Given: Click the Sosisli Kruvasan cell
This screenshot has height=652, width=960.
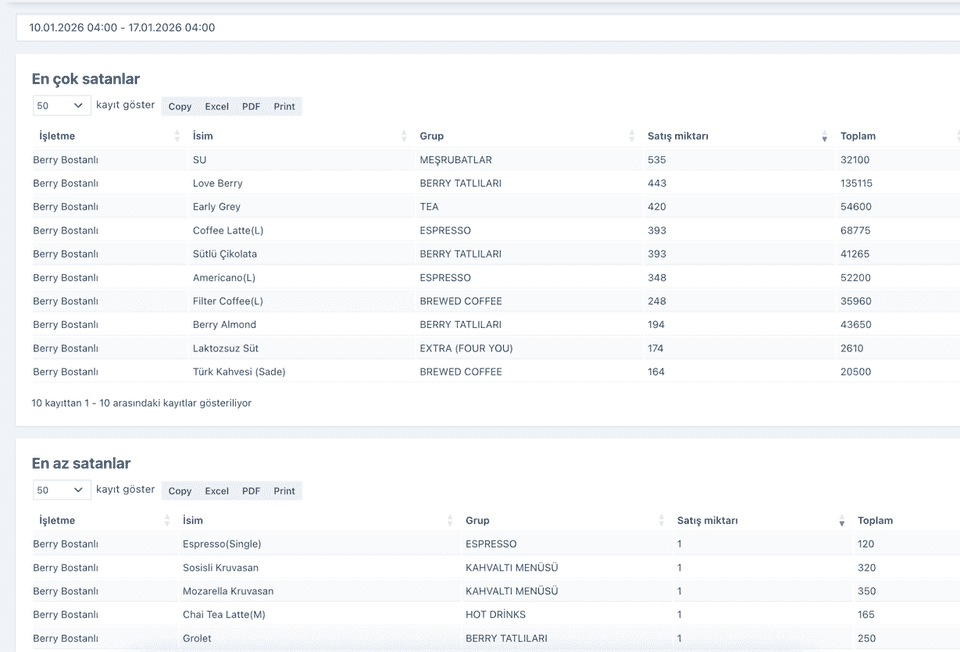Looking at the screenshot, I should 220,568.
